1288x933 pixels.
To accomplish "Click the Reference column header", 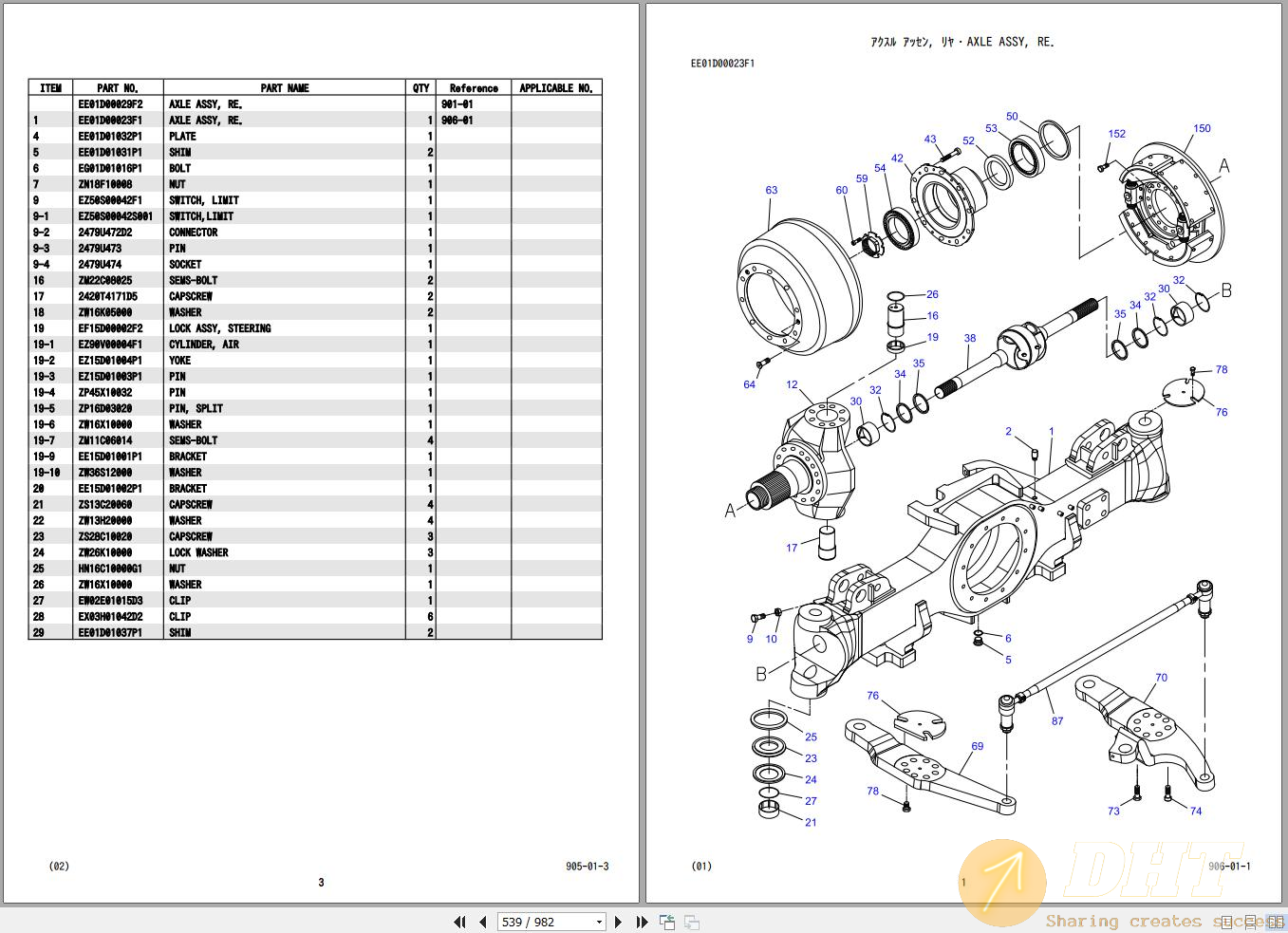I will pyautogui.click(x=474, y=88).
